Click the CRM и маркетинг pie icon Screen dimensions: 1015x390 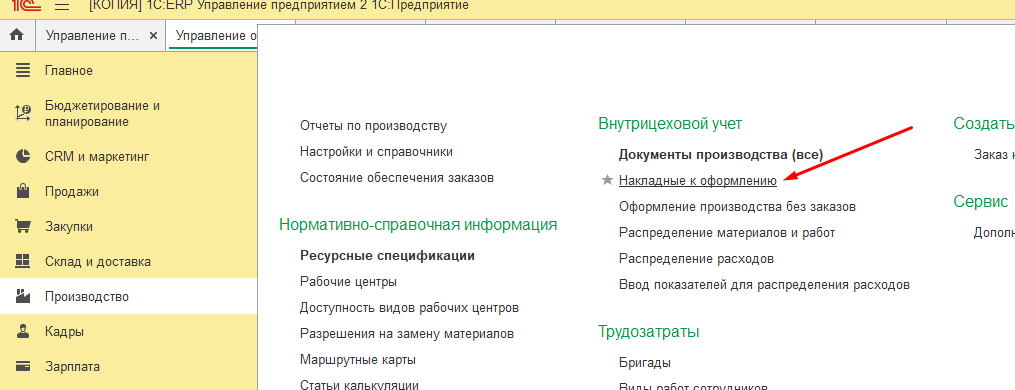click(x=23, y=157)
